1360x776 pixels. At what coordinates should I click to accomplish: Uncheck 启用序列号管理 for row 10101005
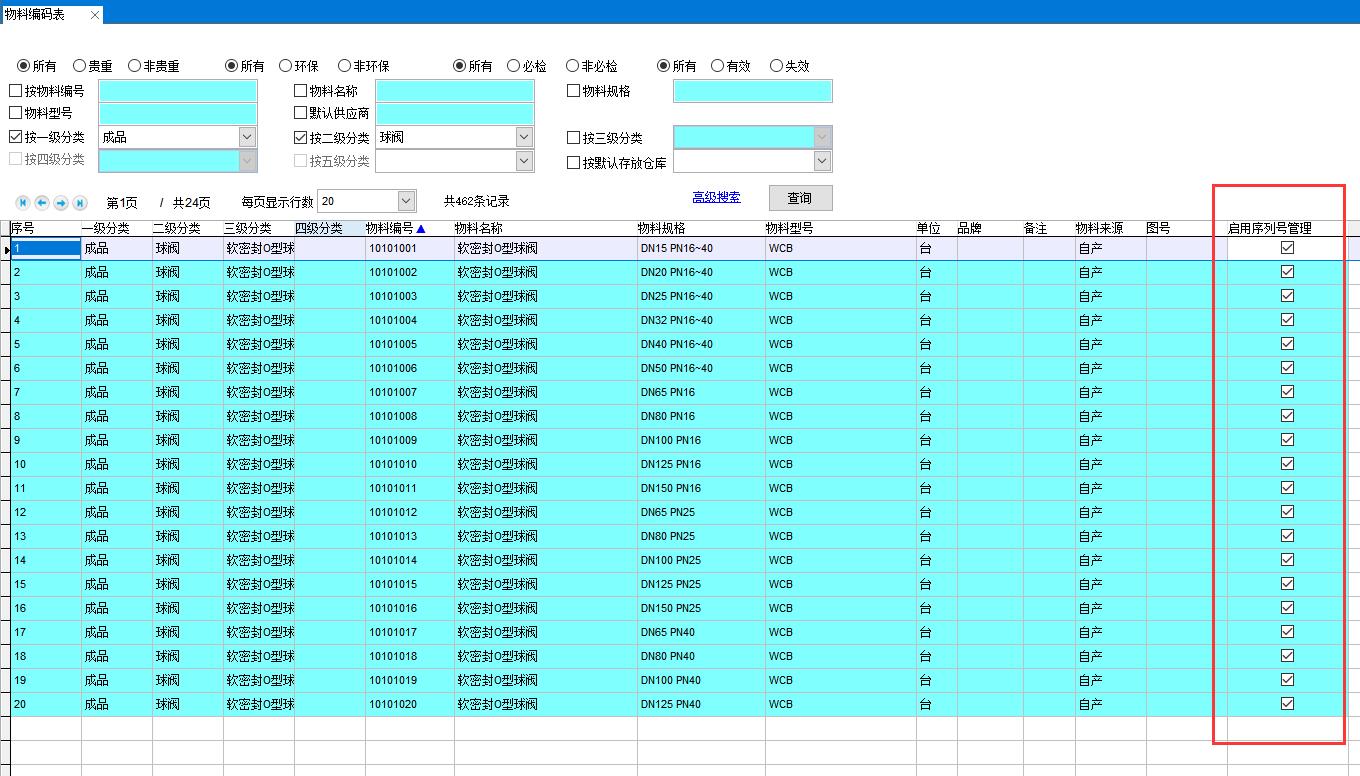[x=1287, y=344]
